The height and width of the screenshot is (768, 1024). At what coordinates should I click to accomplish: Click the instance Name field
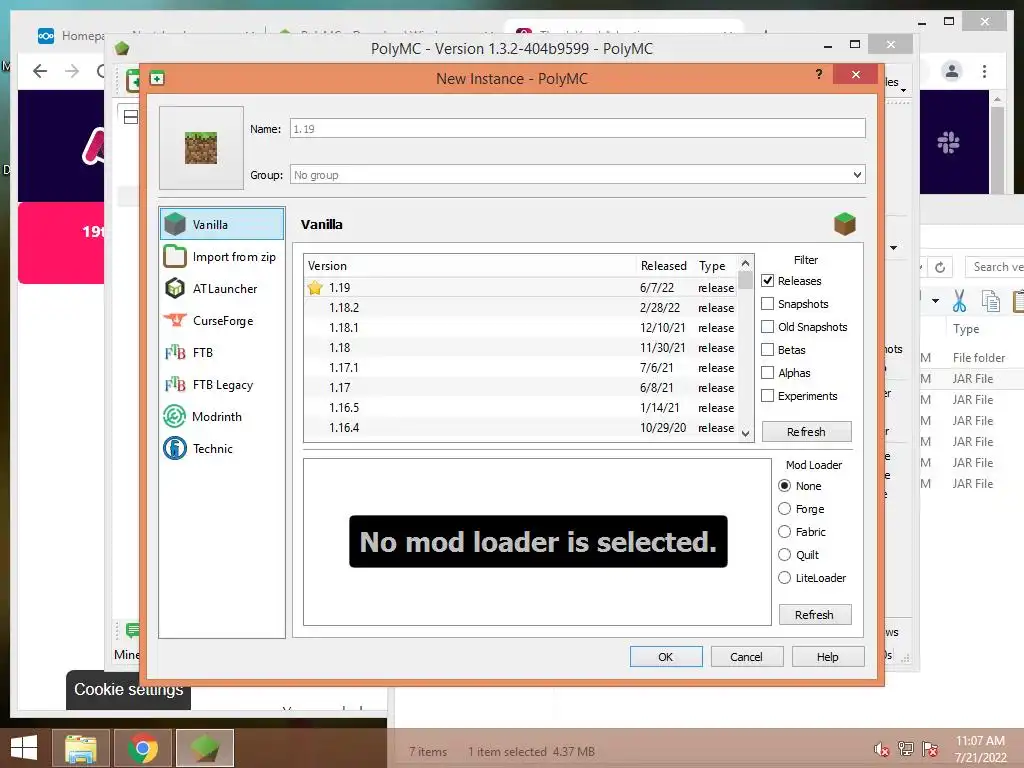[578, 129]
